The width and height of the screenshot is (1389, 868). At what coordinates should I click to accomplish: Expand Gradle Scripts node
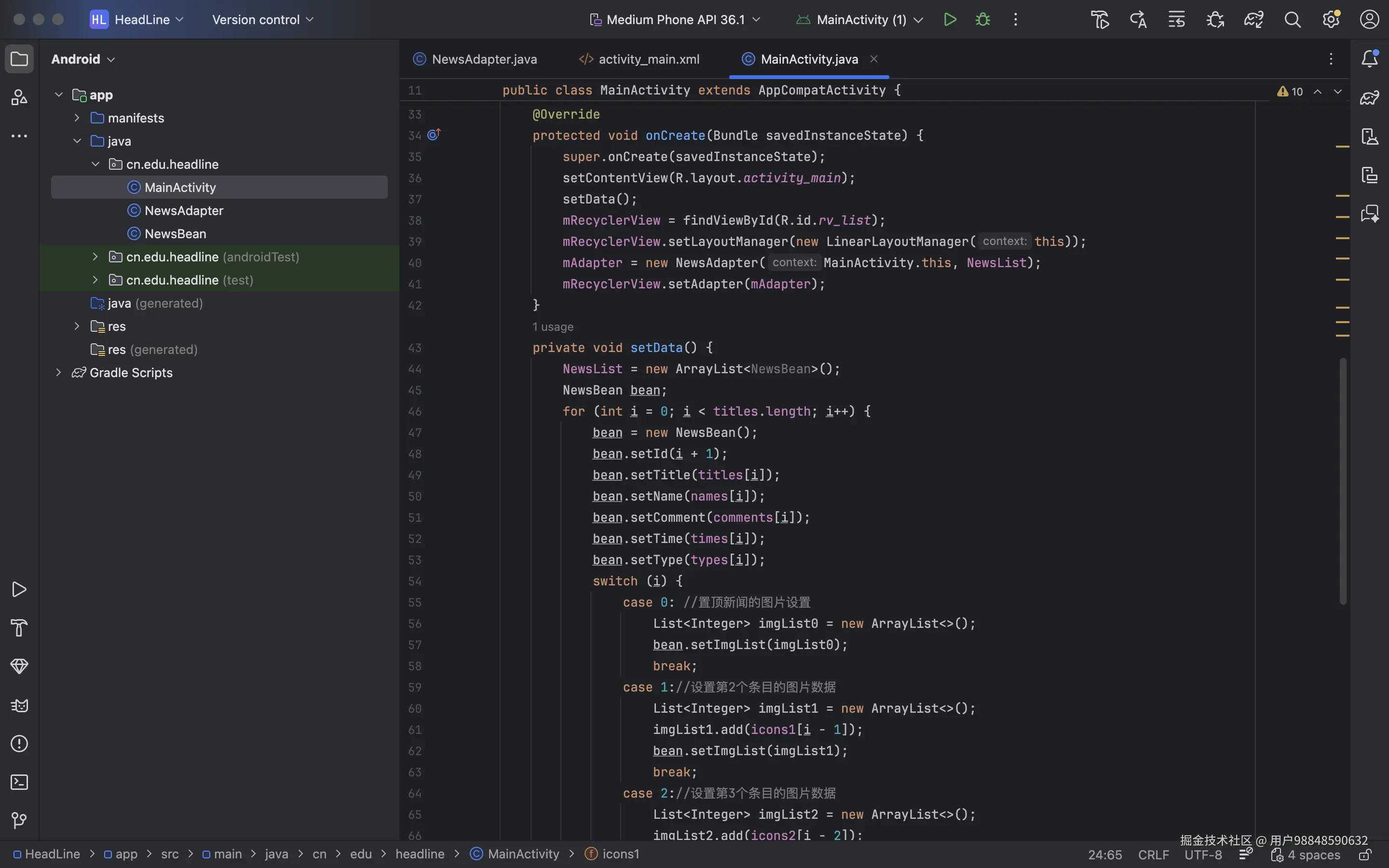58,373
